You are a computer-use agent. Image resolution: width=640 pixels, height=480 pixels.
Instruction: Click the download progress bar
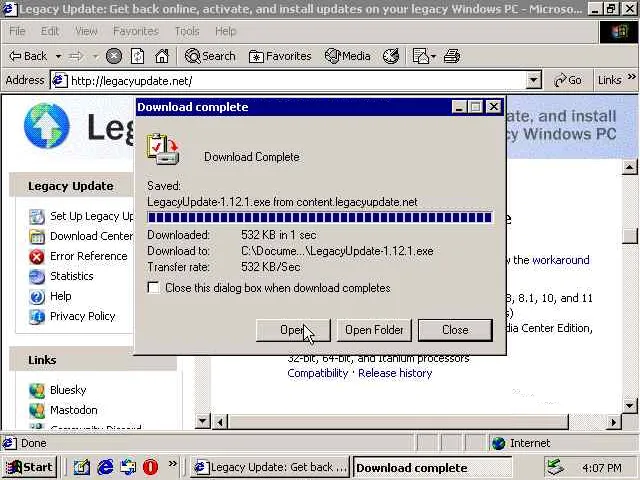point(320,218)
